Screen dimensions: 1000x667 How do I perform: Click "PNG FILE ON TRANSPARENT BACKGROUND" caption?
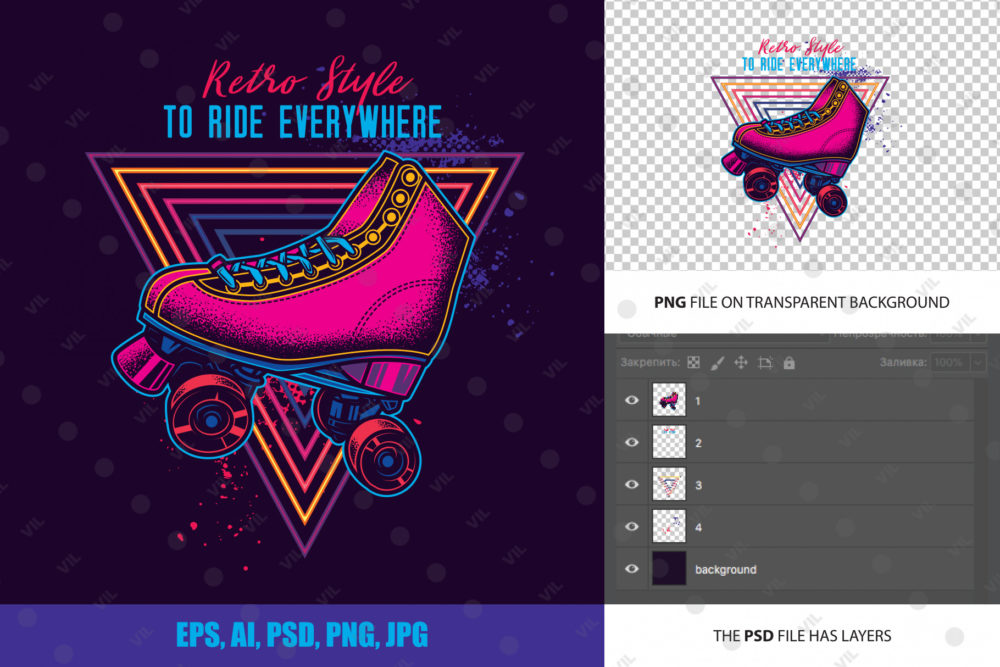802,302
